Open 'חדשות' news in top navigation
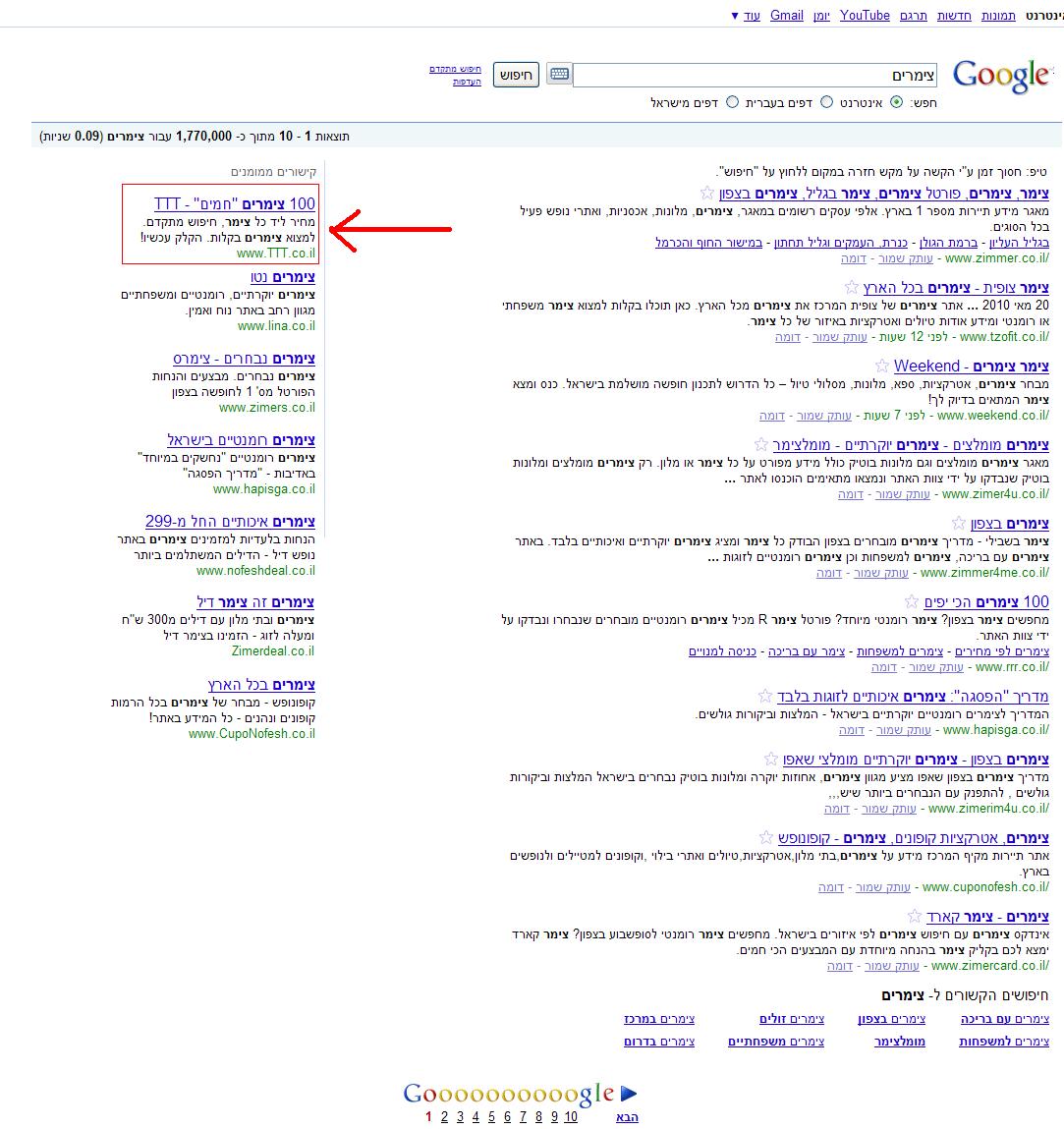1064x1129 pixels. 954,15
